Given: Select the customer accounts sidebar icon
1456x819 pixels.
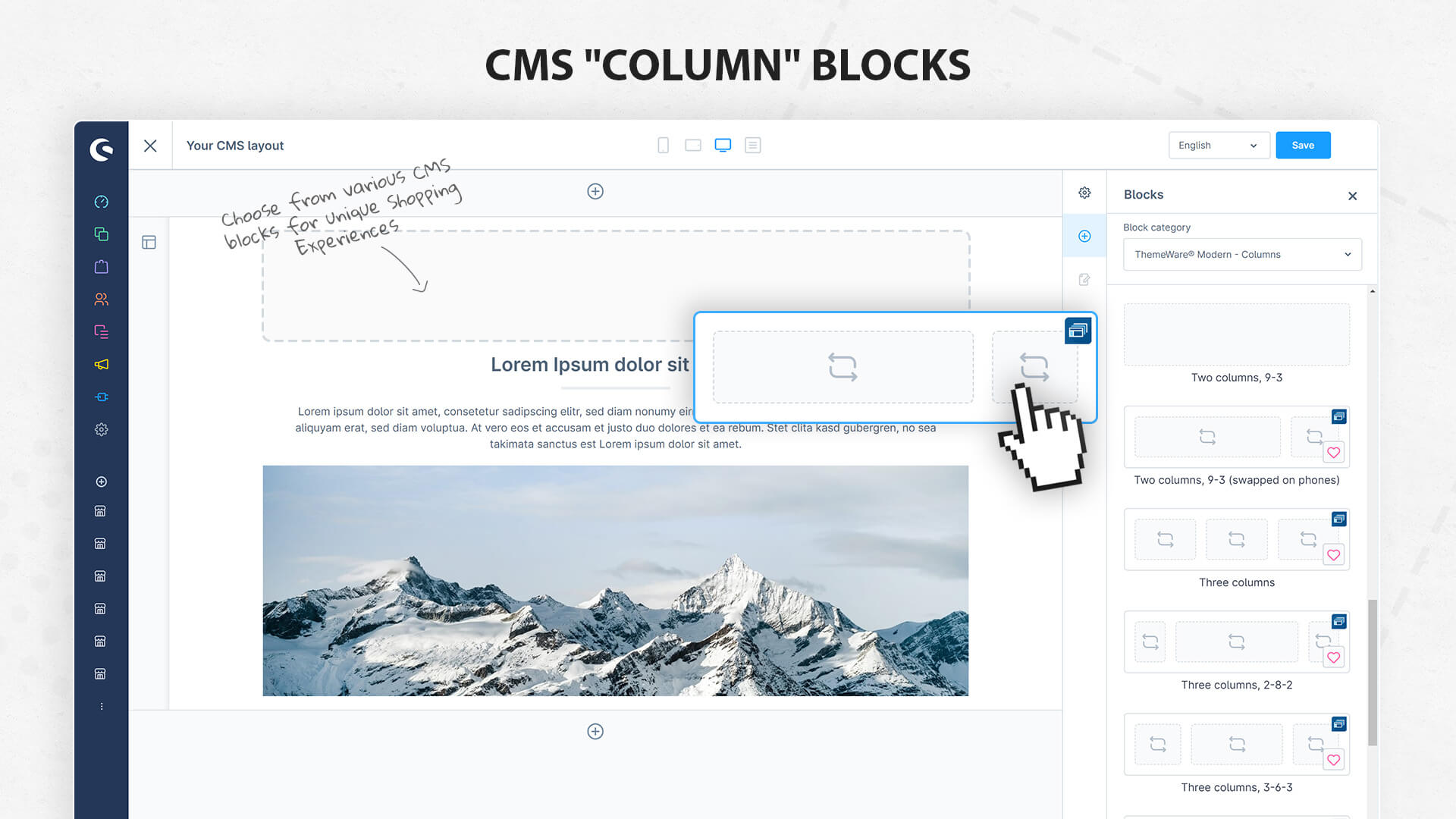Looking at the screenshot, I should pos(100,299).
